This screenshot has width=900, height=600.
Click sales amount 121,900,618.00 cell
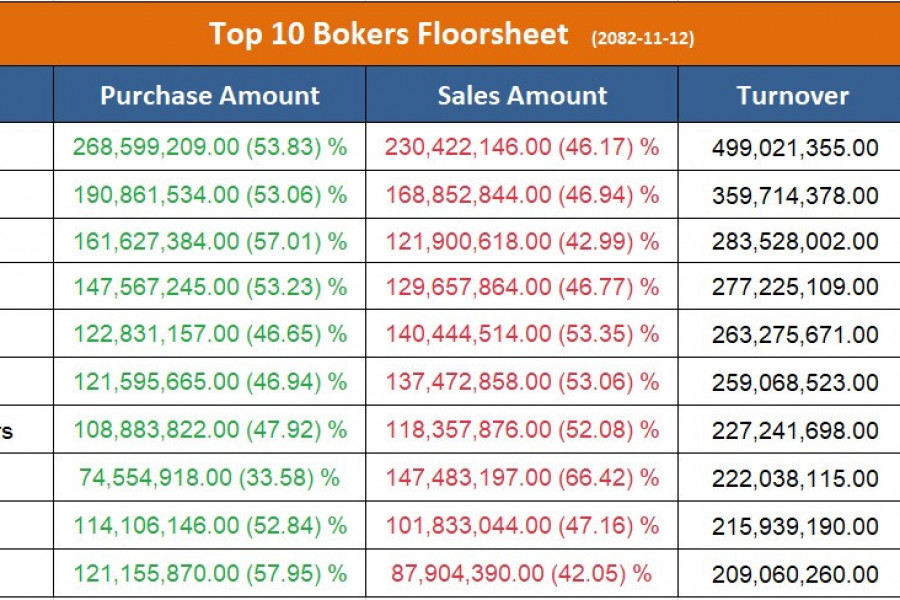coord(522,241)
